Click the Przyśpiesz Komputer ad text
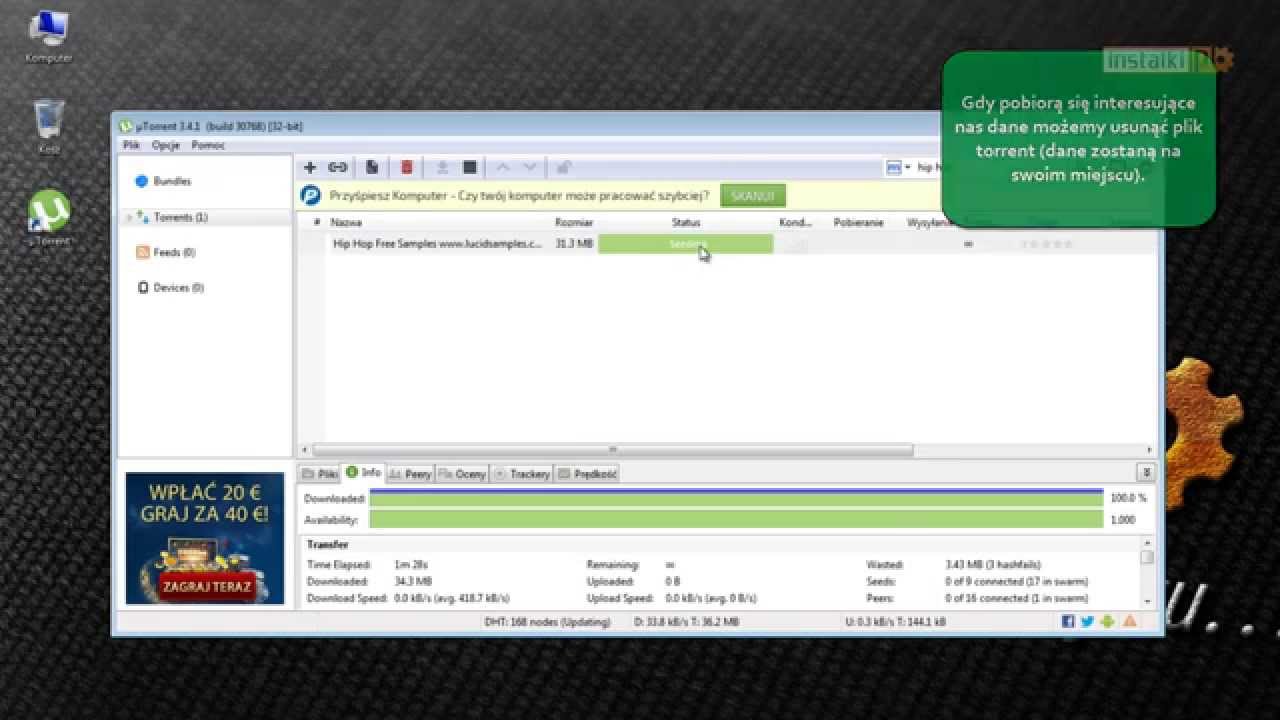Screen dimensions: 1280x720 click(520, 195)
